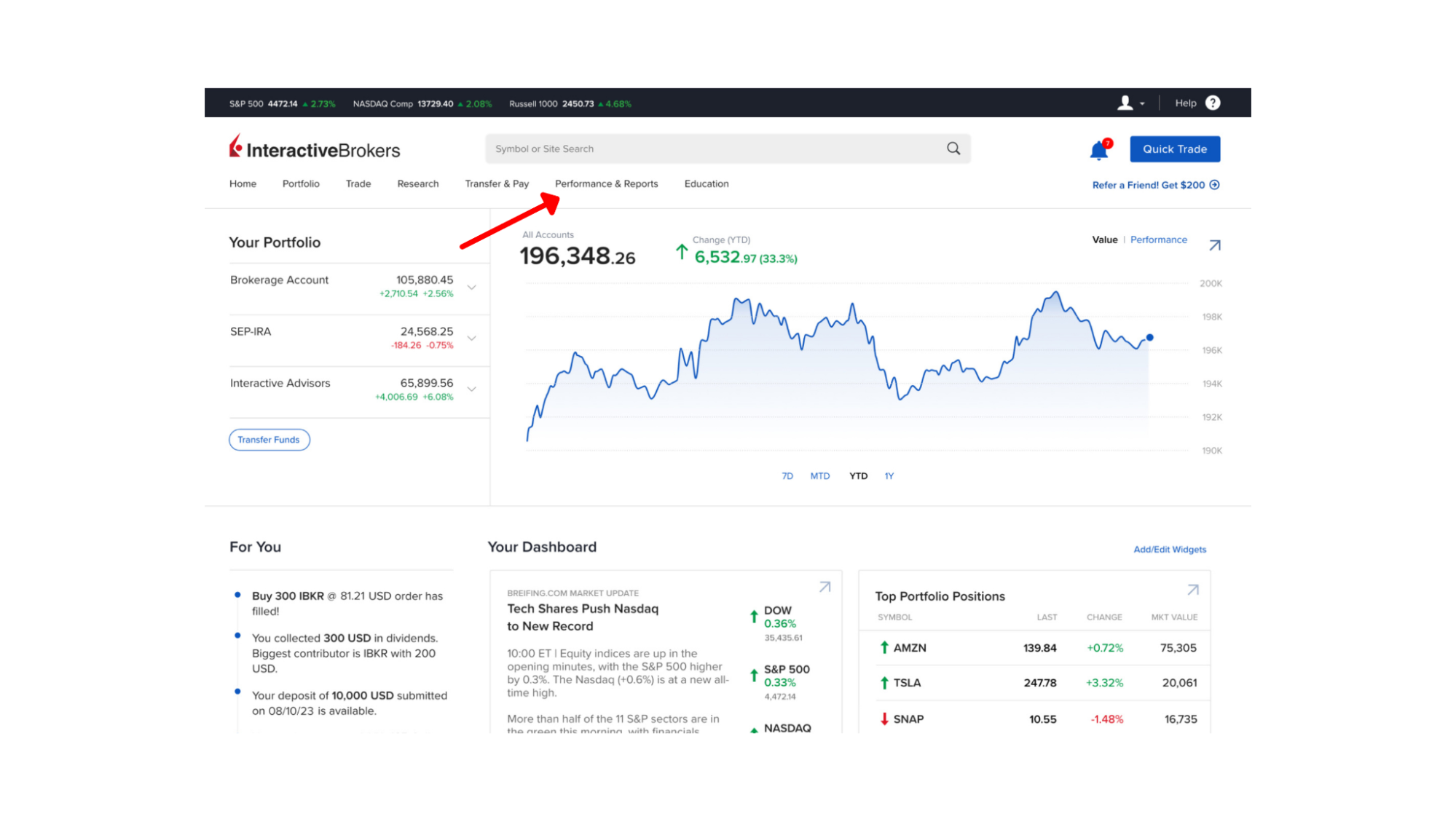
Task: Click the Interactive Brokers logo
Action: (x=315, y=149)
